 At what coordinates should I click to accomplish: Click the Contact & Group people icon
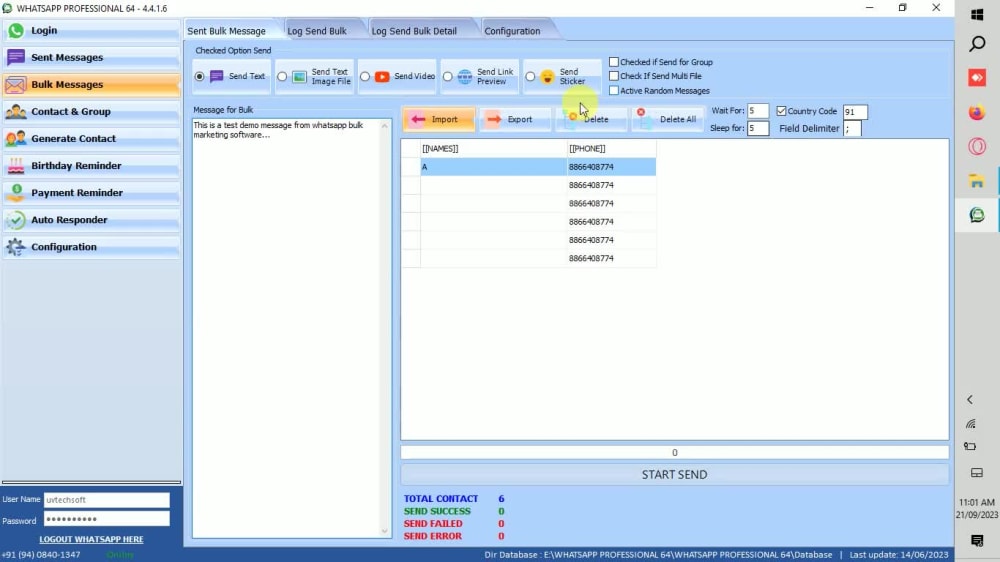coord(16,112)
